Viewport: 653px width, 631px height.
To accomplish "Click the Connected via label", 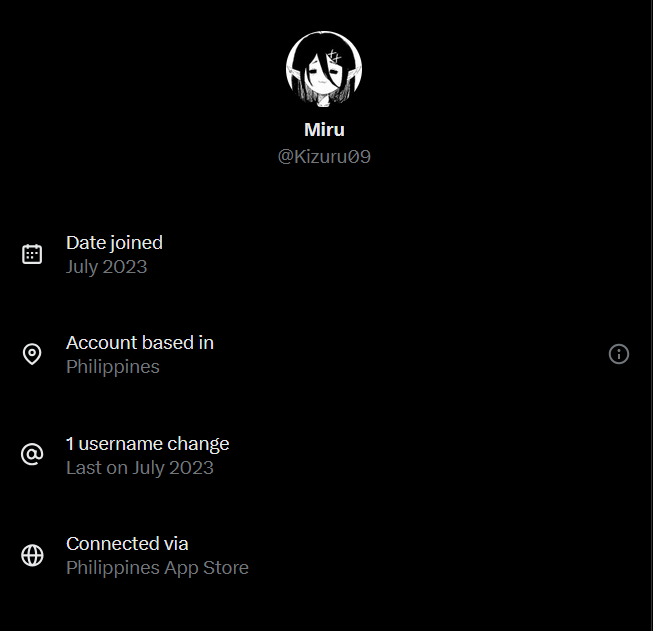I will click(x=127, y=544).
